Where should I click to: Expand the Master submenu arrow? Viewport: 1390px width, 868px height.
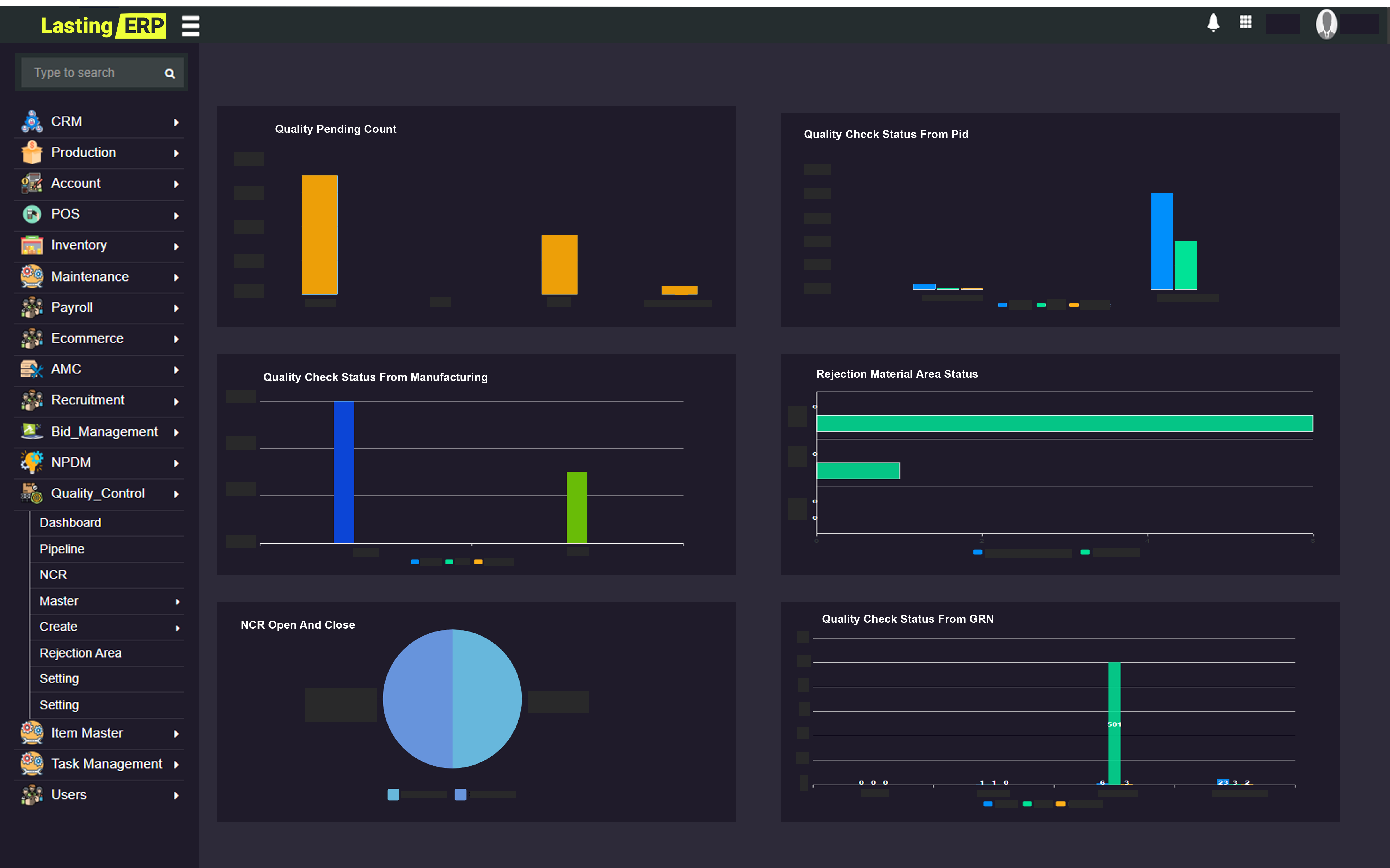click(177, 602)
